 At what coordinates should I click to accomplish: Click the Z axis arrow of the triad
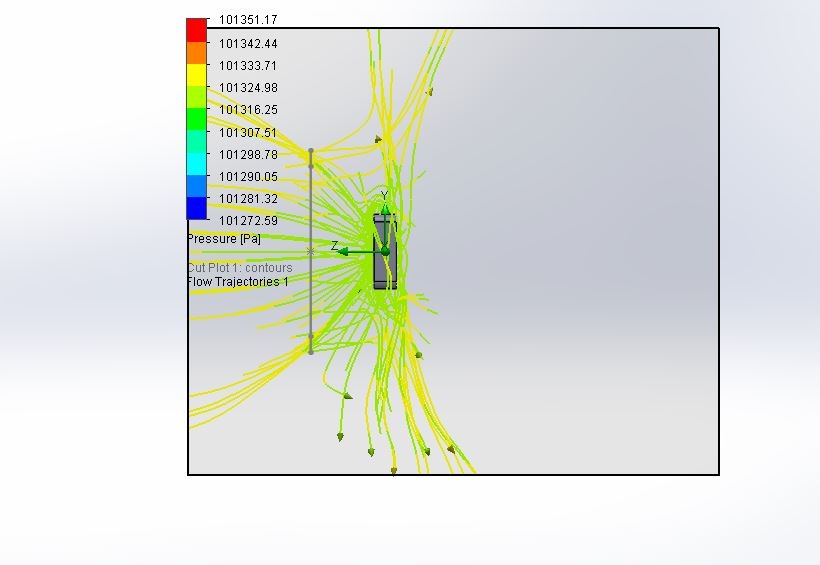point(343,252)
